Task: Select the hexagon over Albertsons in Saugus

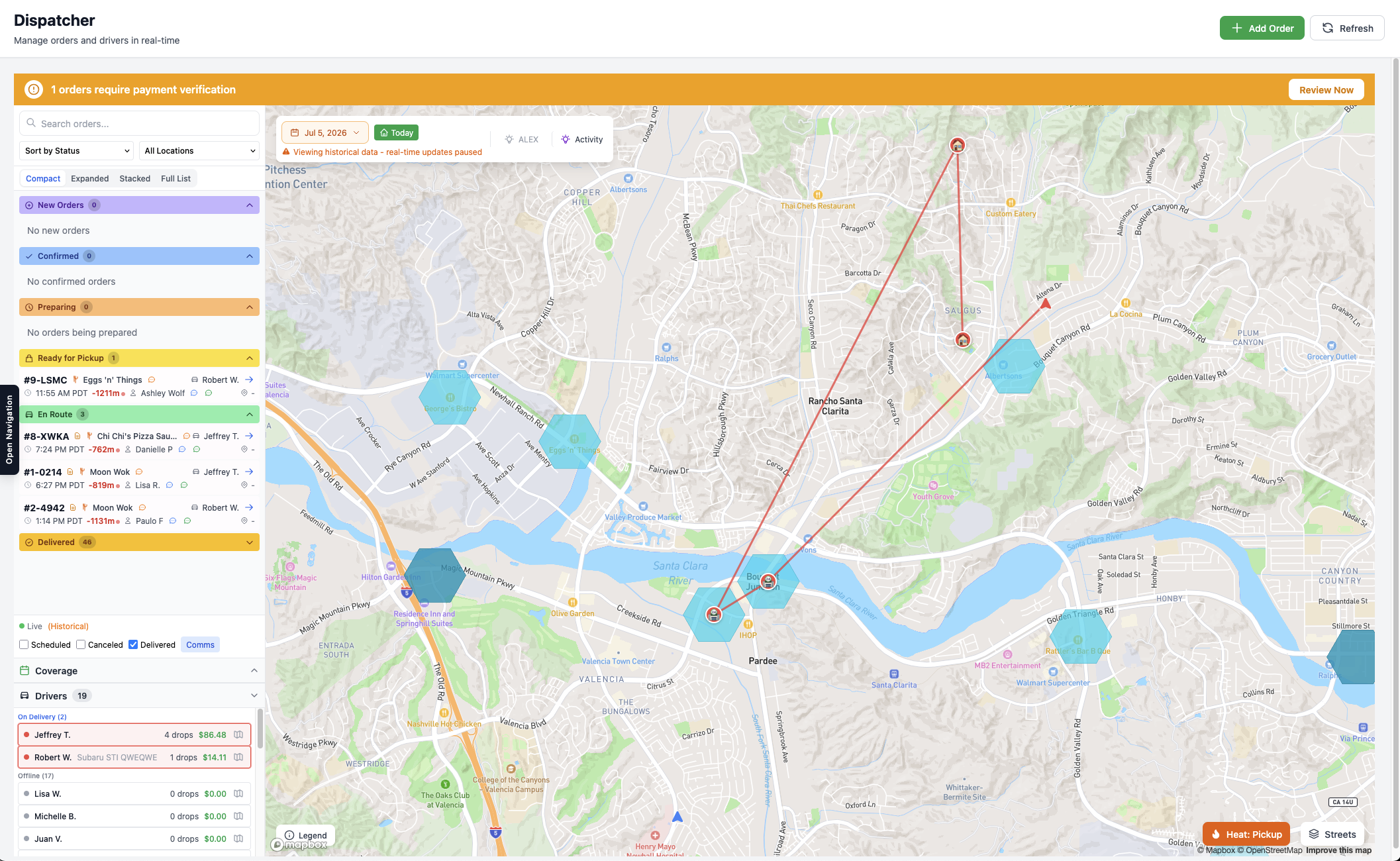Action: click(1013, 366)
